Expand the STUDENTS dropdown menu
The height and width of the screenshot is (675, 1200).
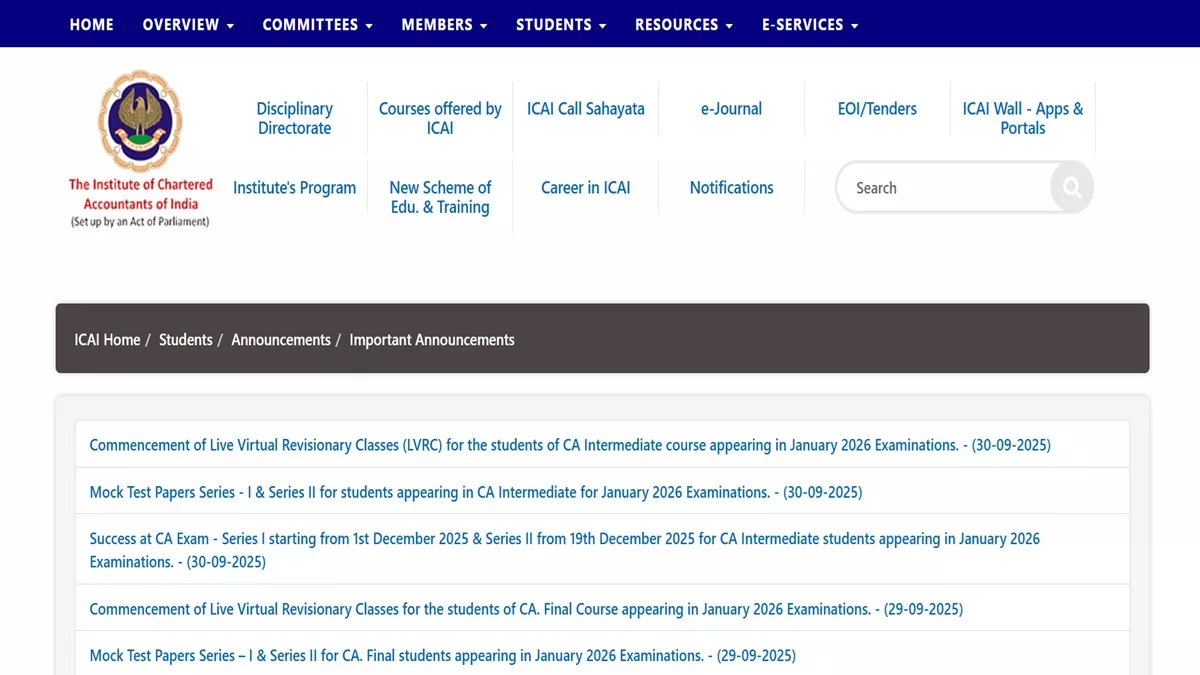tap(561, 24)
